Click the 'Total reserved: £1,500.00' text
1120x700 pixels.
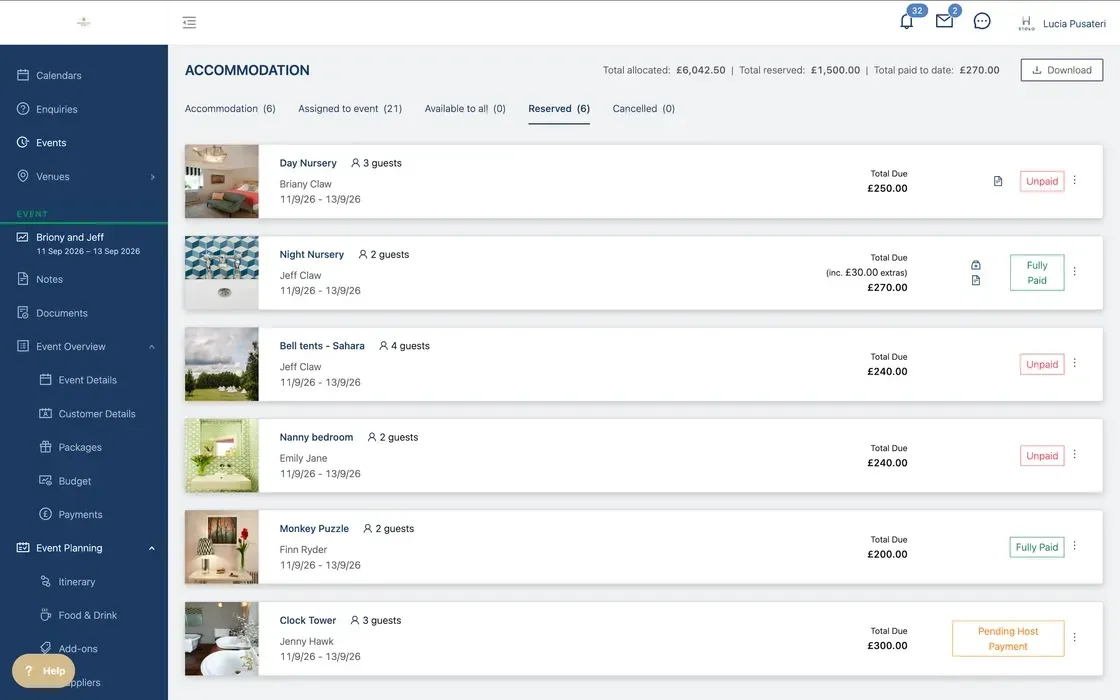pyautogui.click(x=799, y=70)
